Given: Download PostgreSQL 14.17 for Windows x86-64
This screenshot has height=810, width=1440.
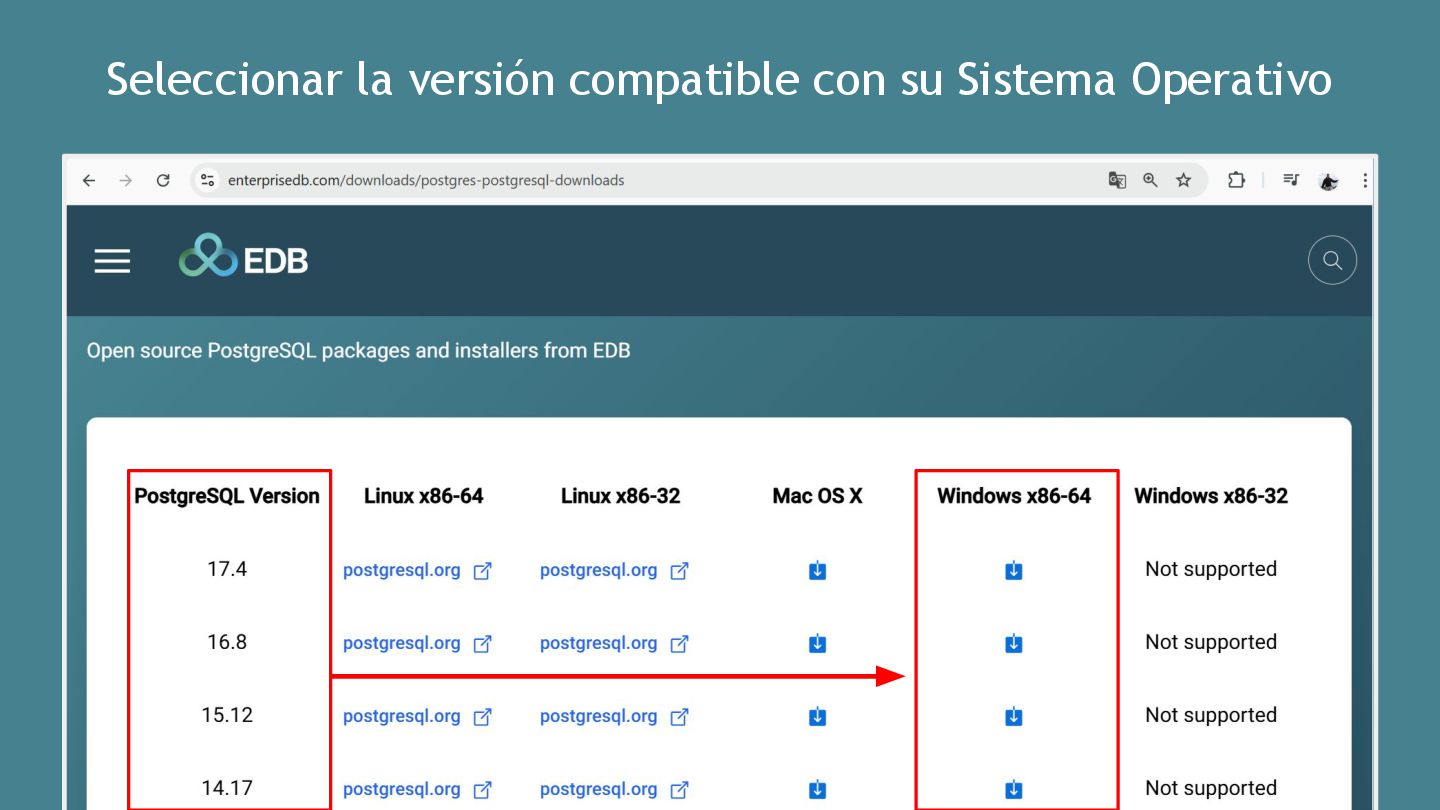Looking at the screenshot, I should [1014, 790].
